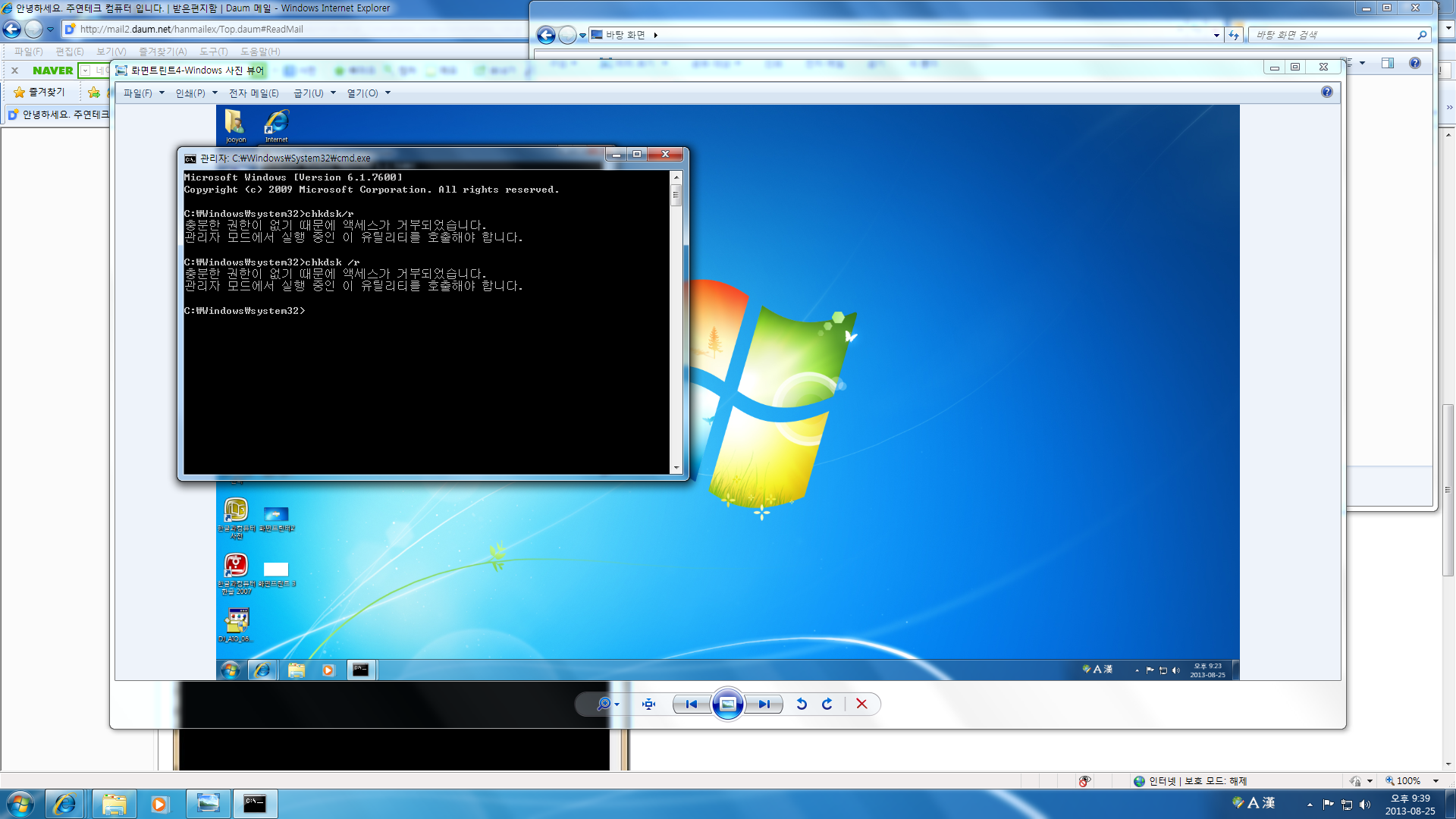
Task: Open the recent pages dropdown in Internet Explorer
Action: point(51,30)
